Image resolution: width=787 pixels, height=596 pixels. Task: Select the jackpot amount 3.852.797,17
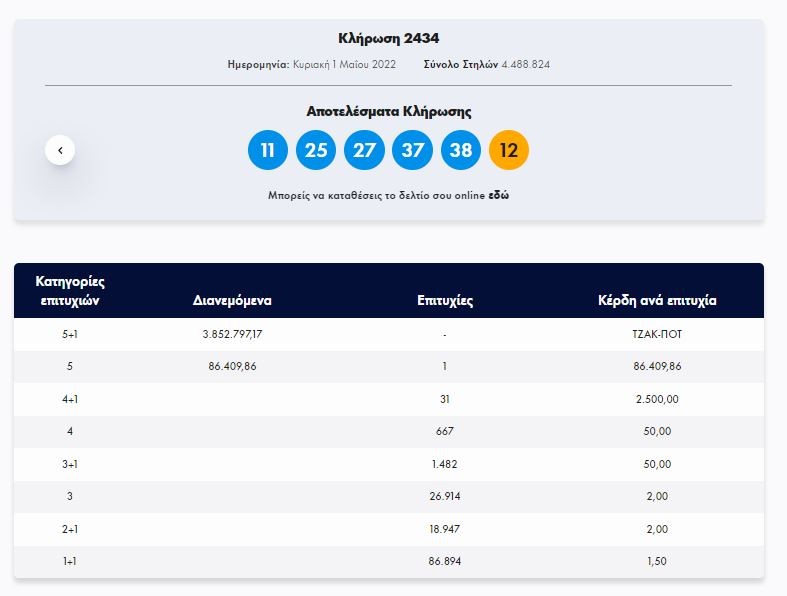click(x=232, y=334)
